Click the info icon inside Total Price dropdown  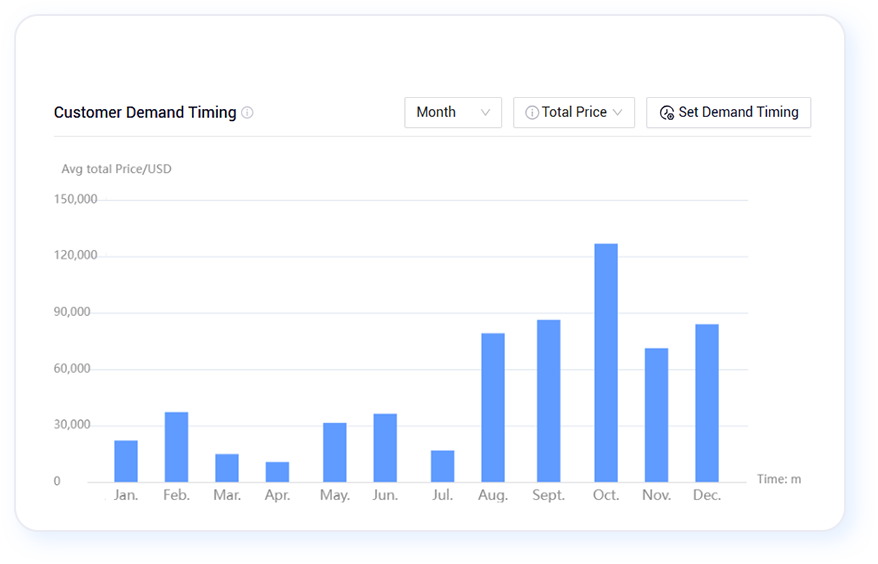point(531,113)
